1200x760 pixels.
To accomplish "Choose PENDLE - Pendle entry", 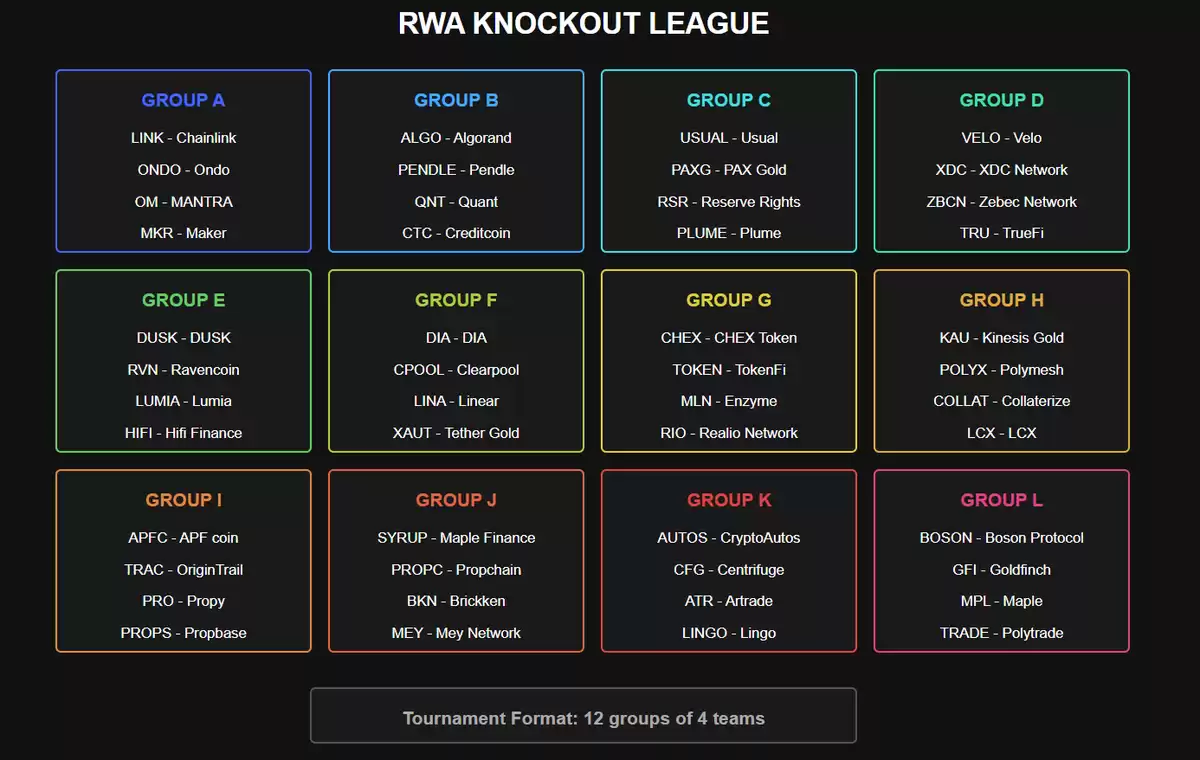I will (456, 170).
